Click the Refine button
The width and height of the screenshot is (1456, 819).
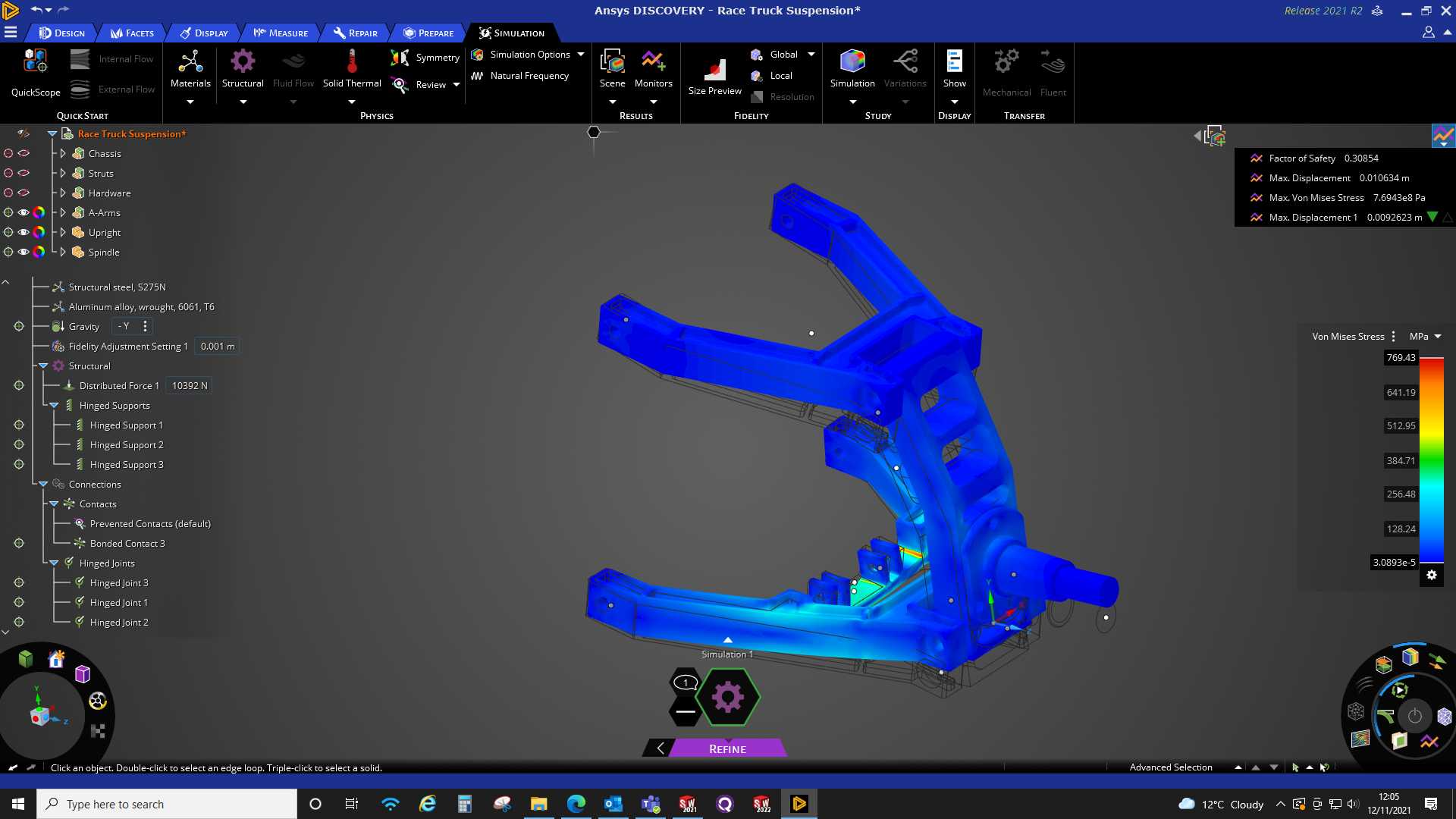pyautogui.click(x=728, y=748)
